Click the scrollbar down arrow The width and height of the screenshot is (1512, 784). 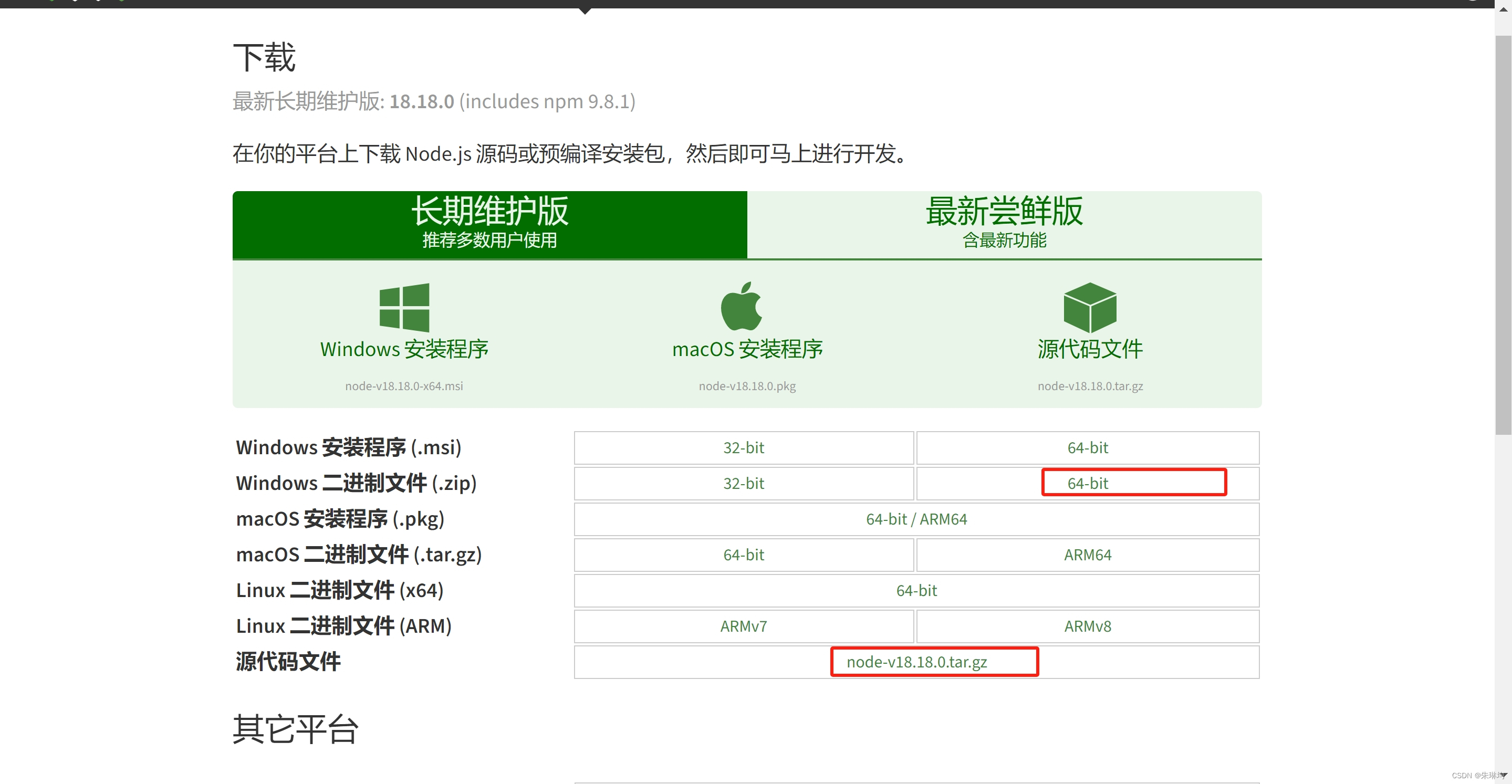click(x=1503, y=775)
